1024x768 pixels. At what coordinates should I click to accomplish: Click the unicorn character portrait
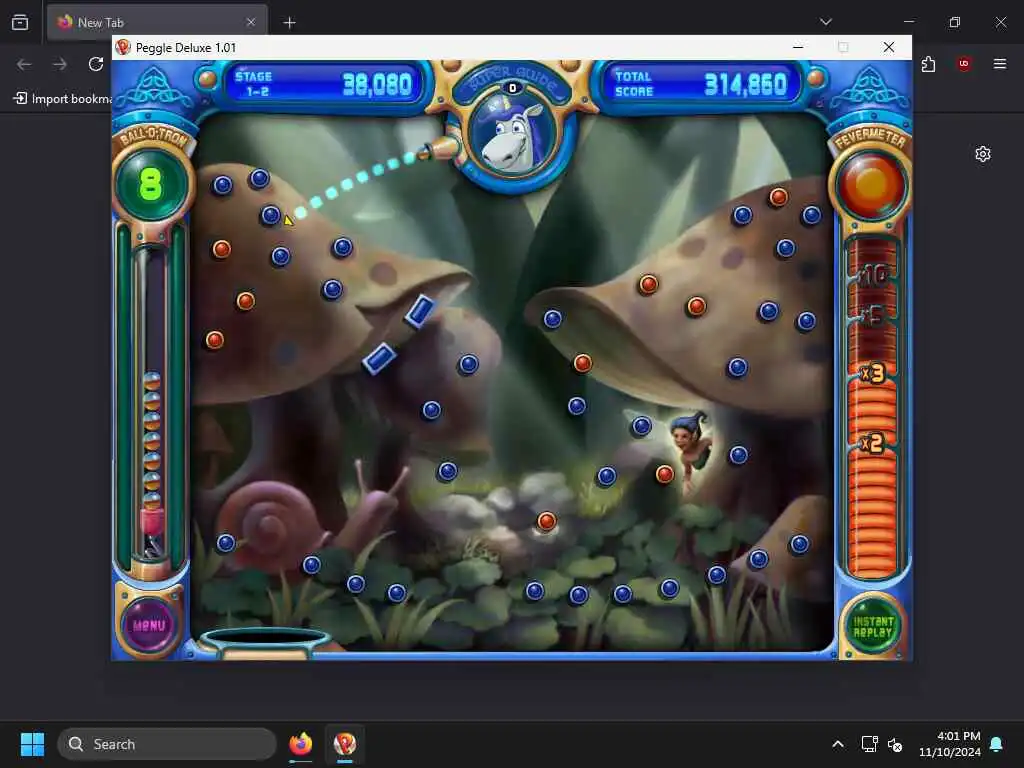point(513,136)
